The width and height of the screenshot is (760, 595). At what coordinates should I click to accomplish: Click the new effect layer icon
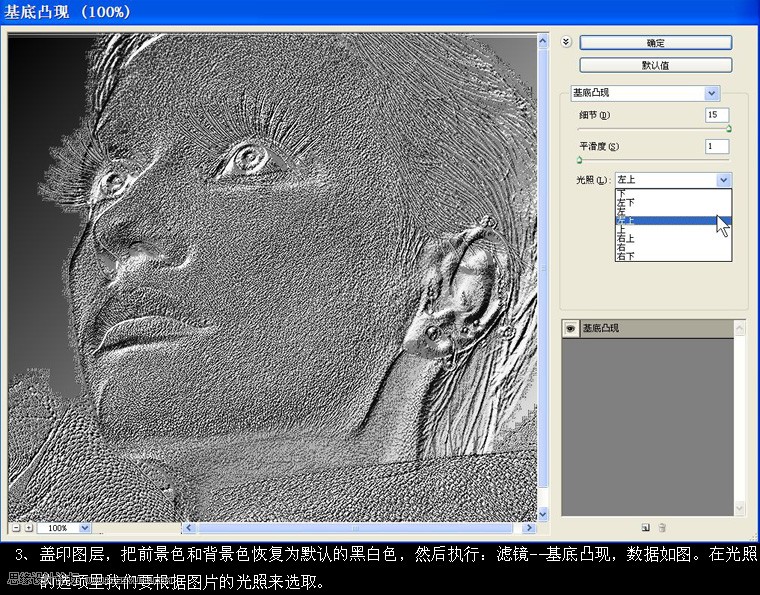tap(645, 527)
